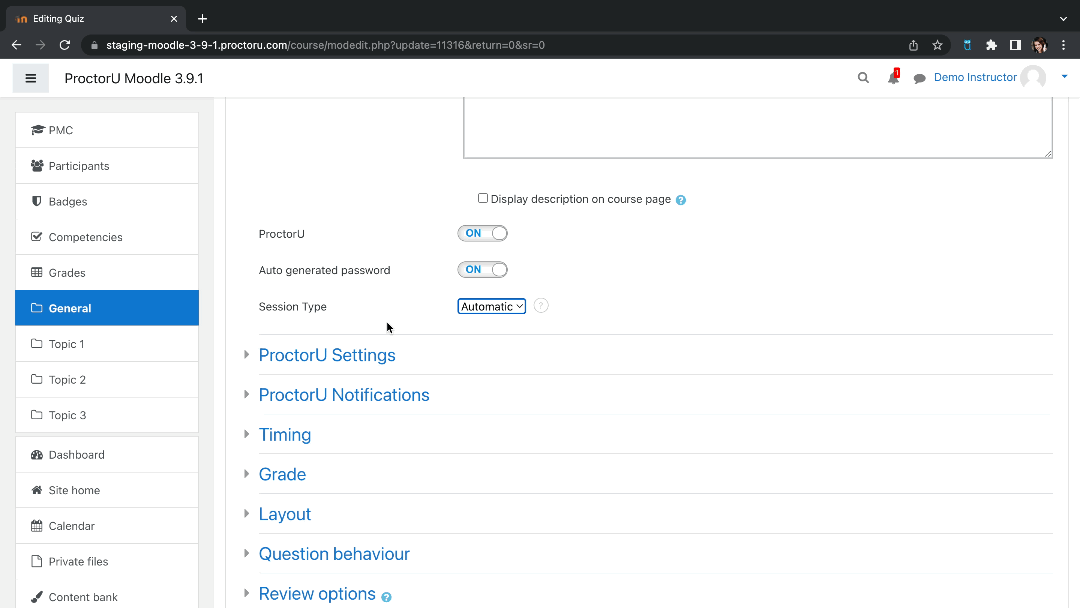
Task: Expand the ProctorU Settings section
Action: click(x=327, y=355)
